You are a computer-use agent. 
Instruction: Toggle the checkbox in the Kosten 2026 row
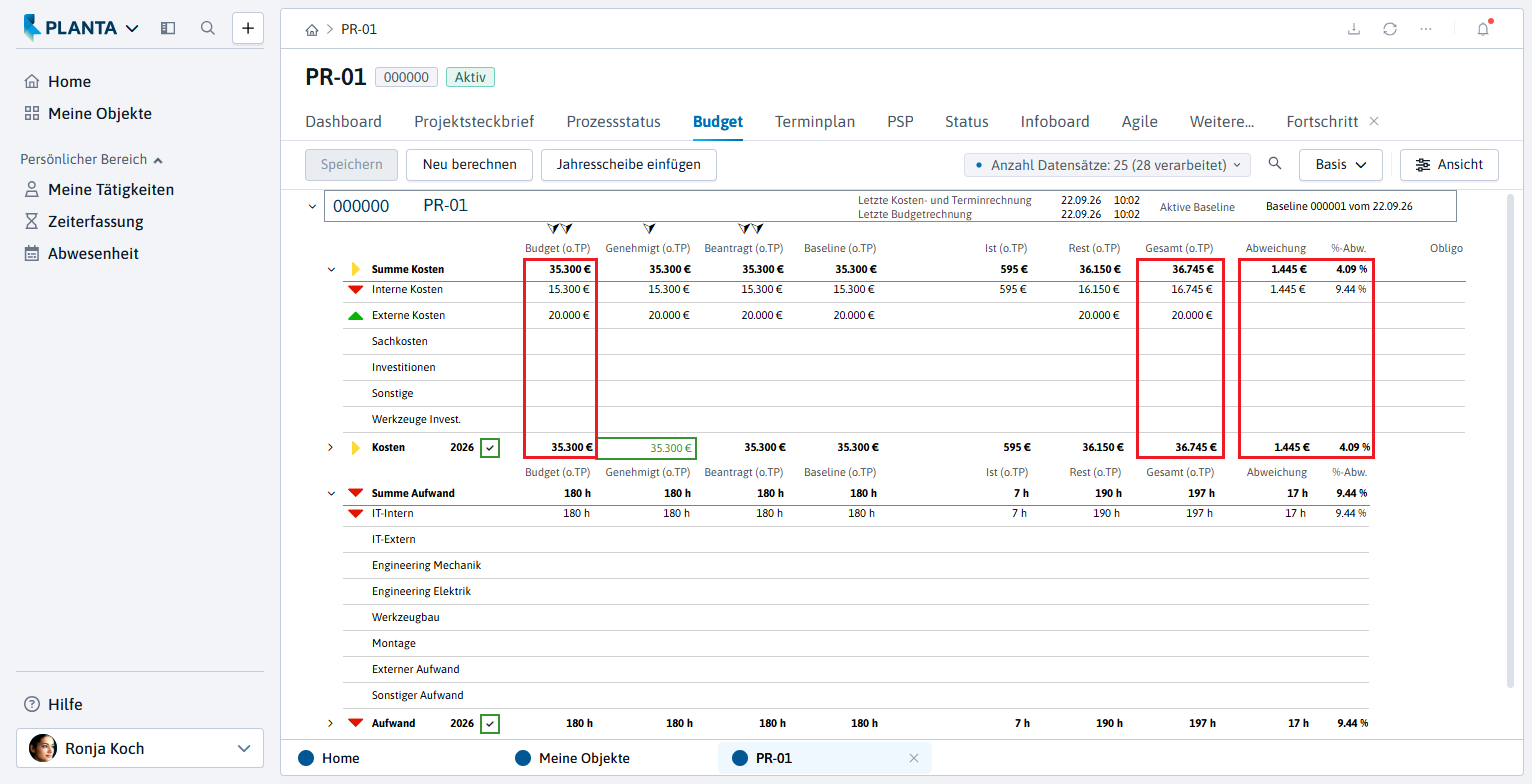[489, 448]
